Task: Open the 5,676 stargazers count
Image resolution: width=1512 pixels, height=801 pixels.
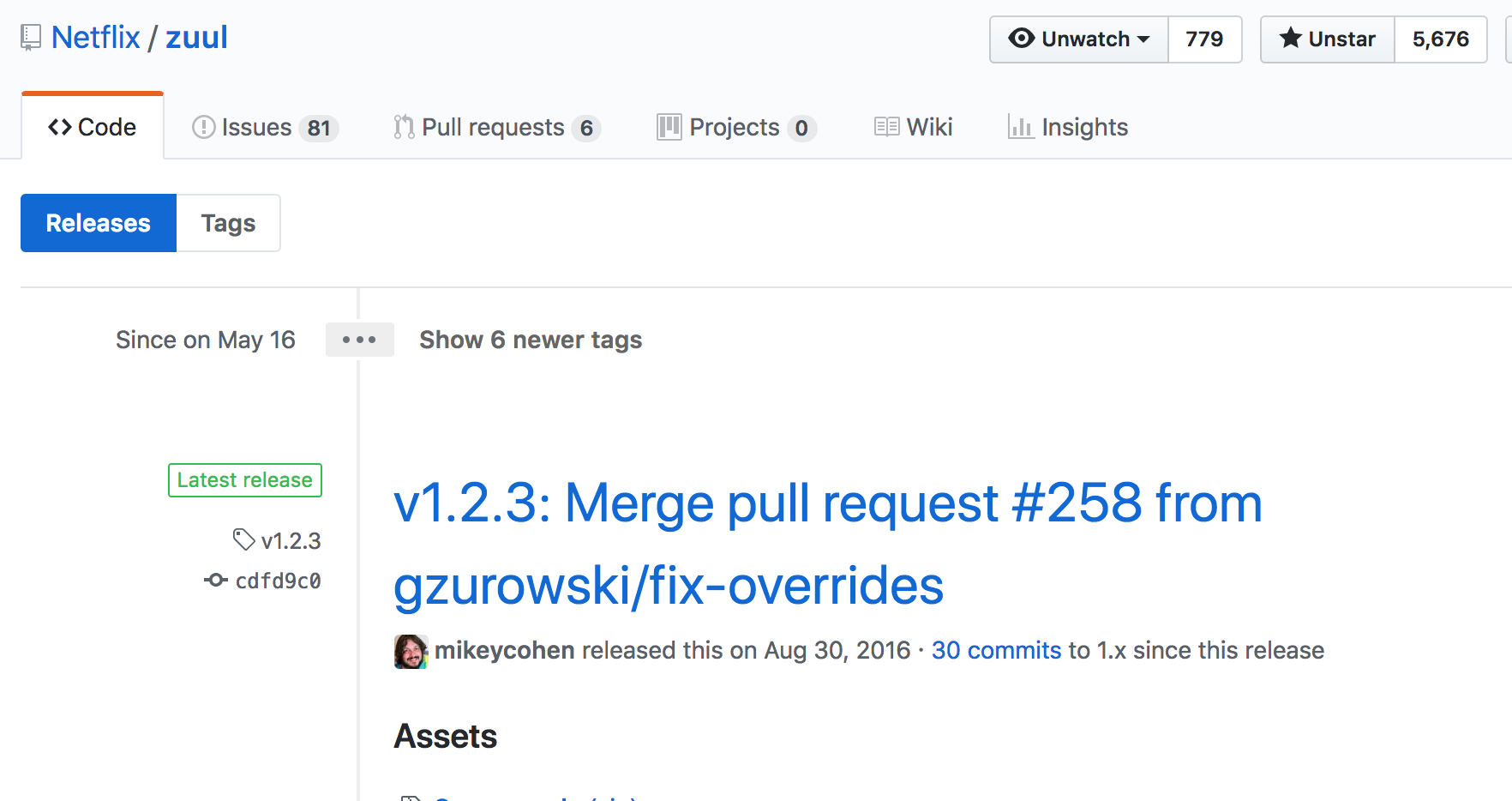Action: pyautogui.click(x=1441, y=39)
